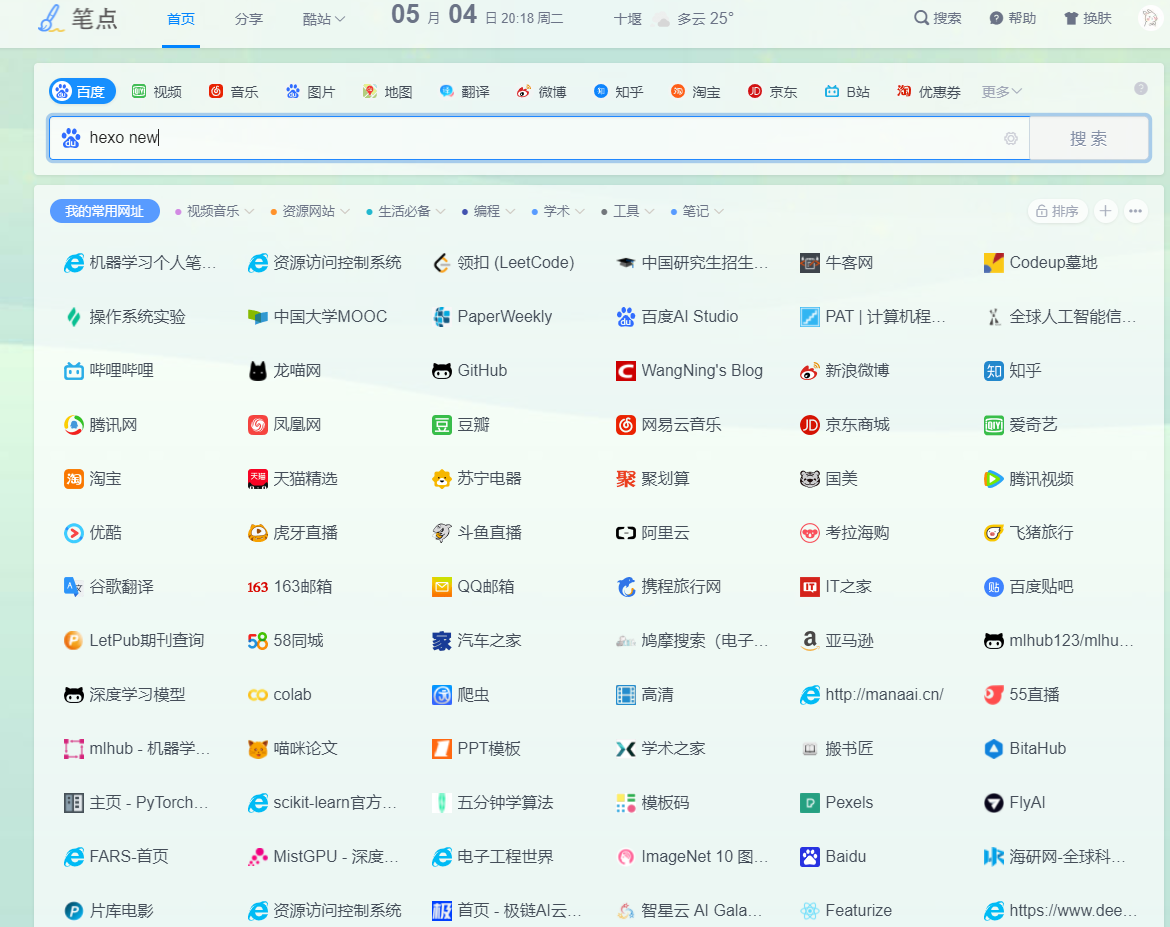Open the three-dot more options icon
Image resolution: width=1170 pixels, height=927 pixels.
pos(1135,211)
